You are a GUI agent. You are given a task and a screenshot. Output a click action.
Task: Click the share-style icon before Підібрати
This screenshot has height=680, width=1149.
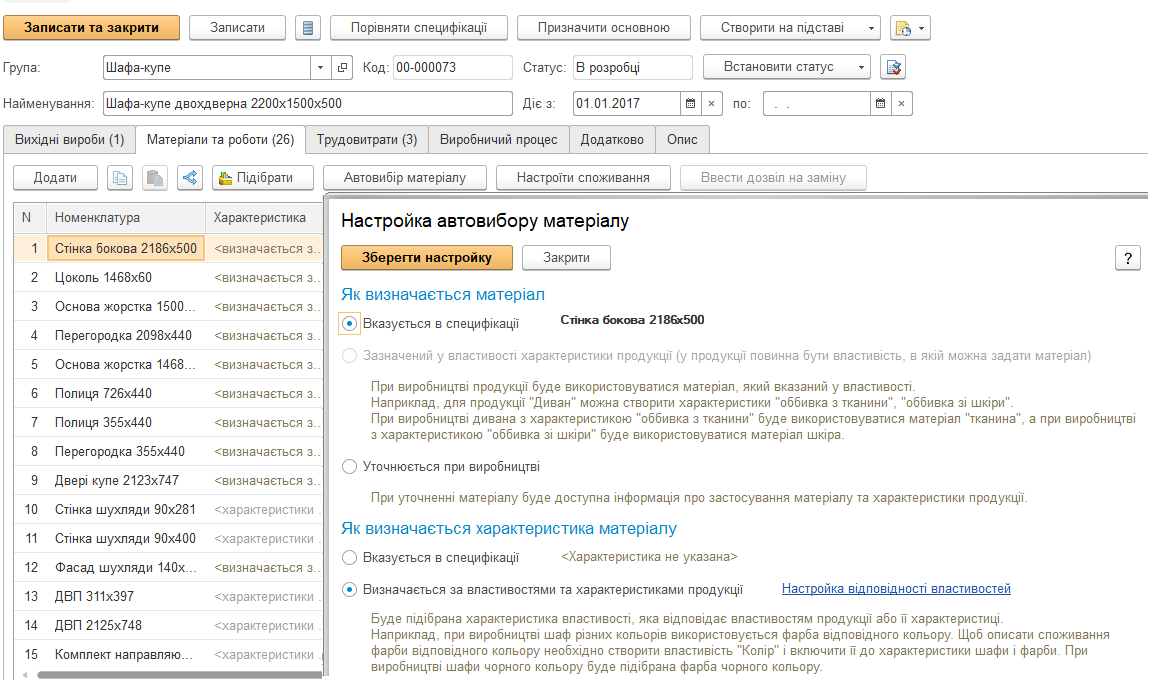coord(190,178)
